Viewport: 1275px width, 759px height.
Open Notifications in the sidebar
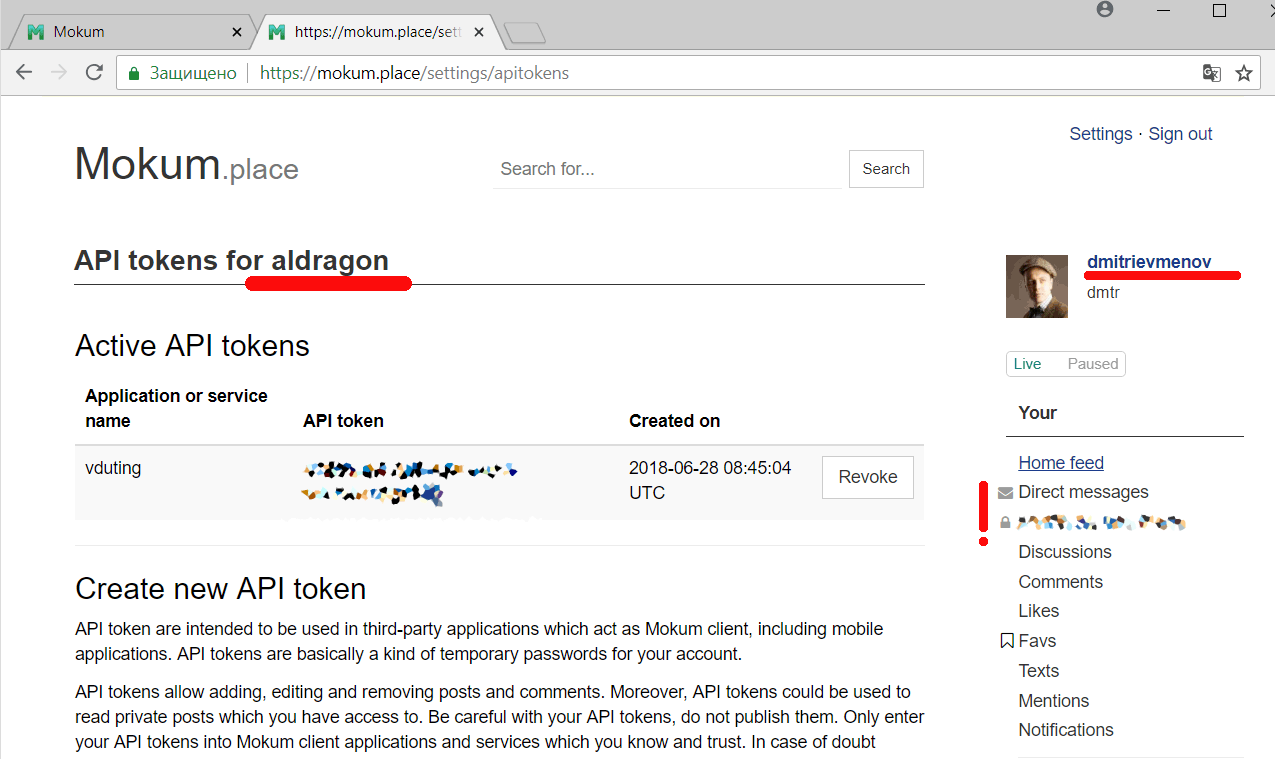click(1065, 730)
